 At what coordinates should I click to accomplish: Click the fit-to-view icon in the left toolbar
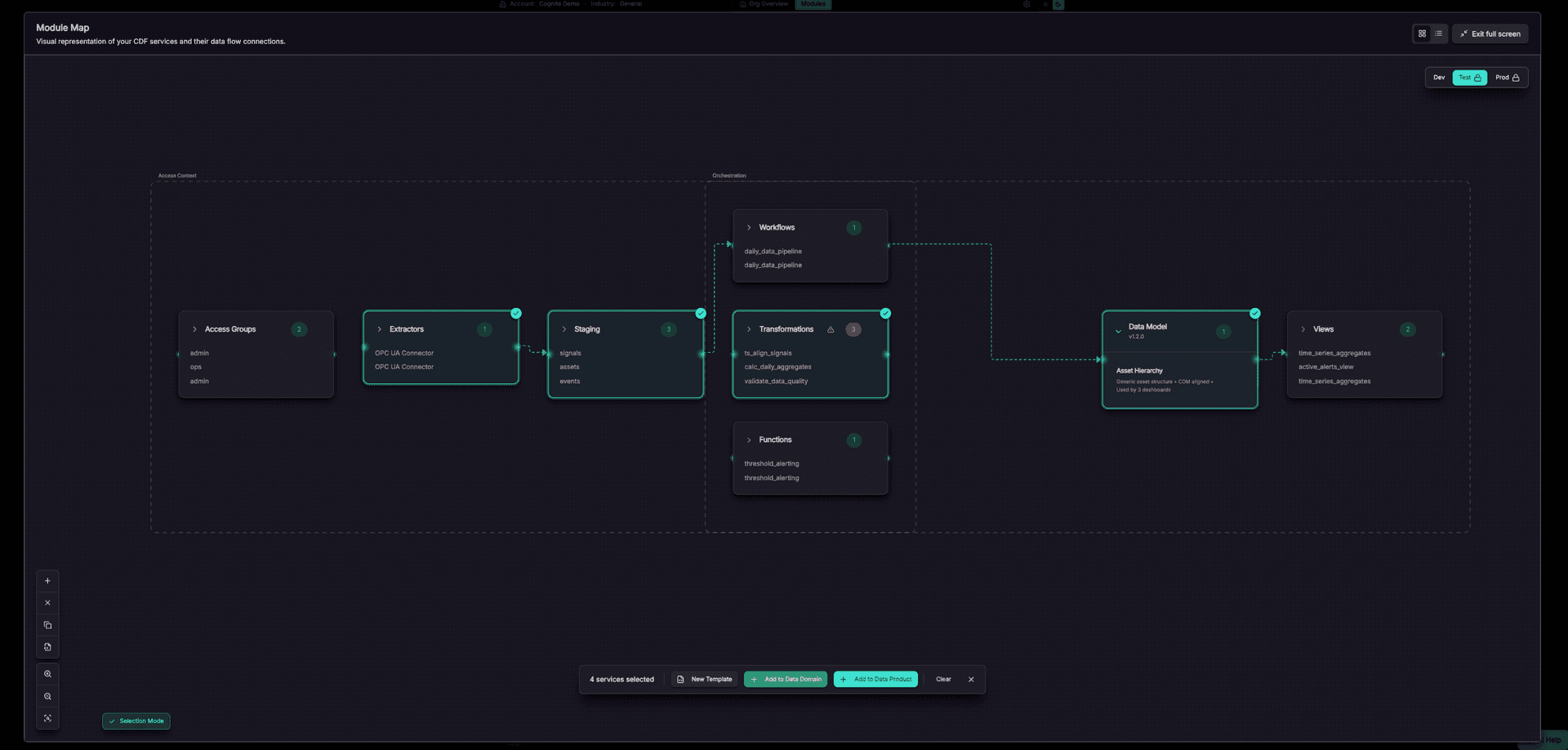click(x=47, y=718)
